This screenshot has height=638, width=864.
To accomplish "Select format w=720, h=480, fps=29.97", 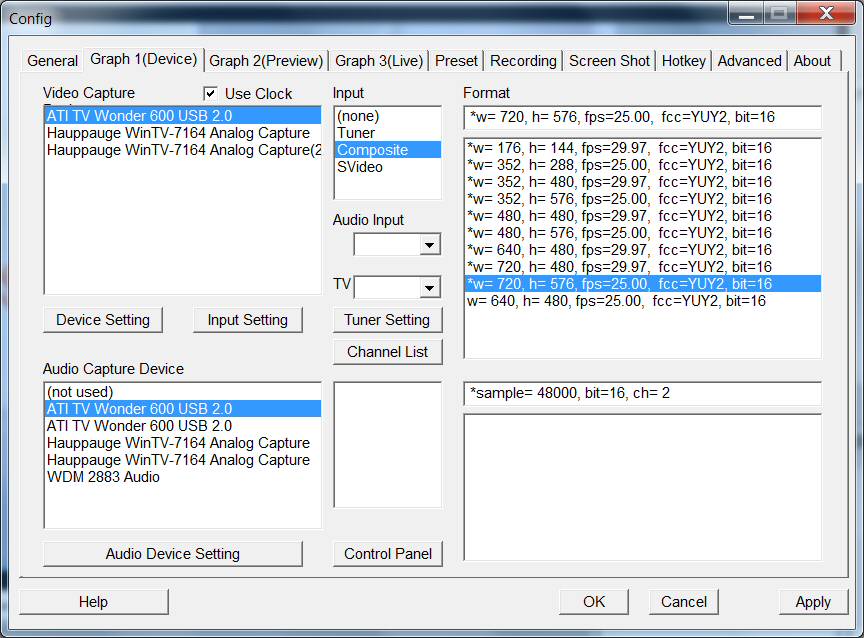I will [x=642, y=267].
